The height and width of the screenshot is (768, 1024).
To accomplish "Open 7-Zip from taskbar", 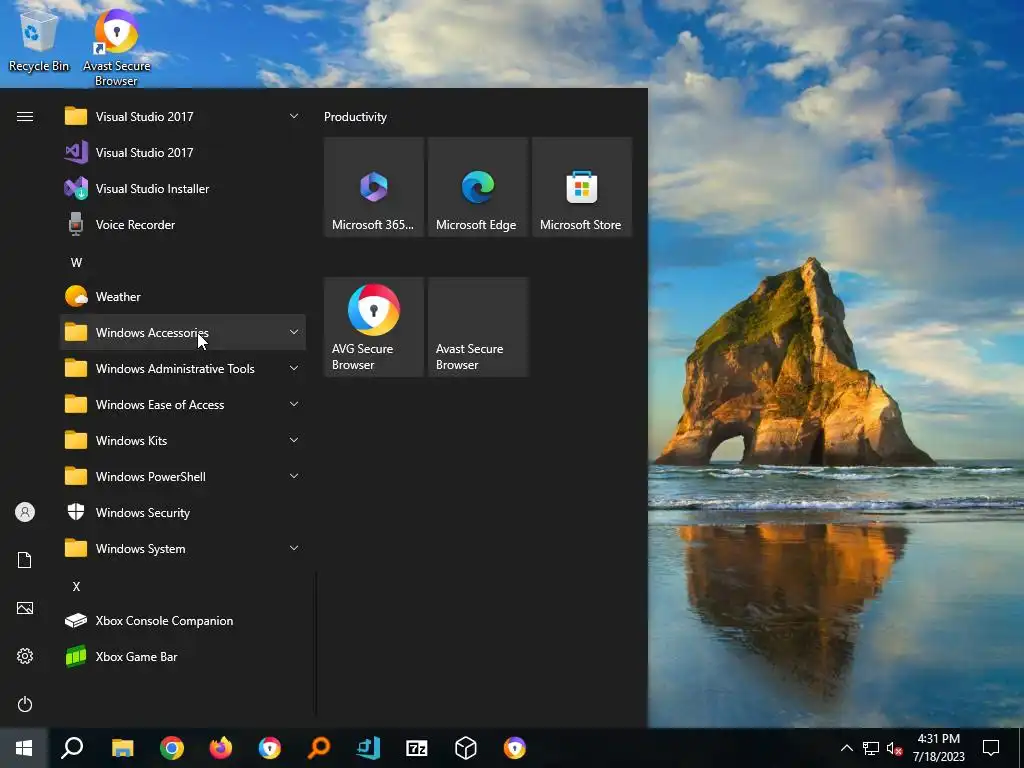I will [417, 748].
